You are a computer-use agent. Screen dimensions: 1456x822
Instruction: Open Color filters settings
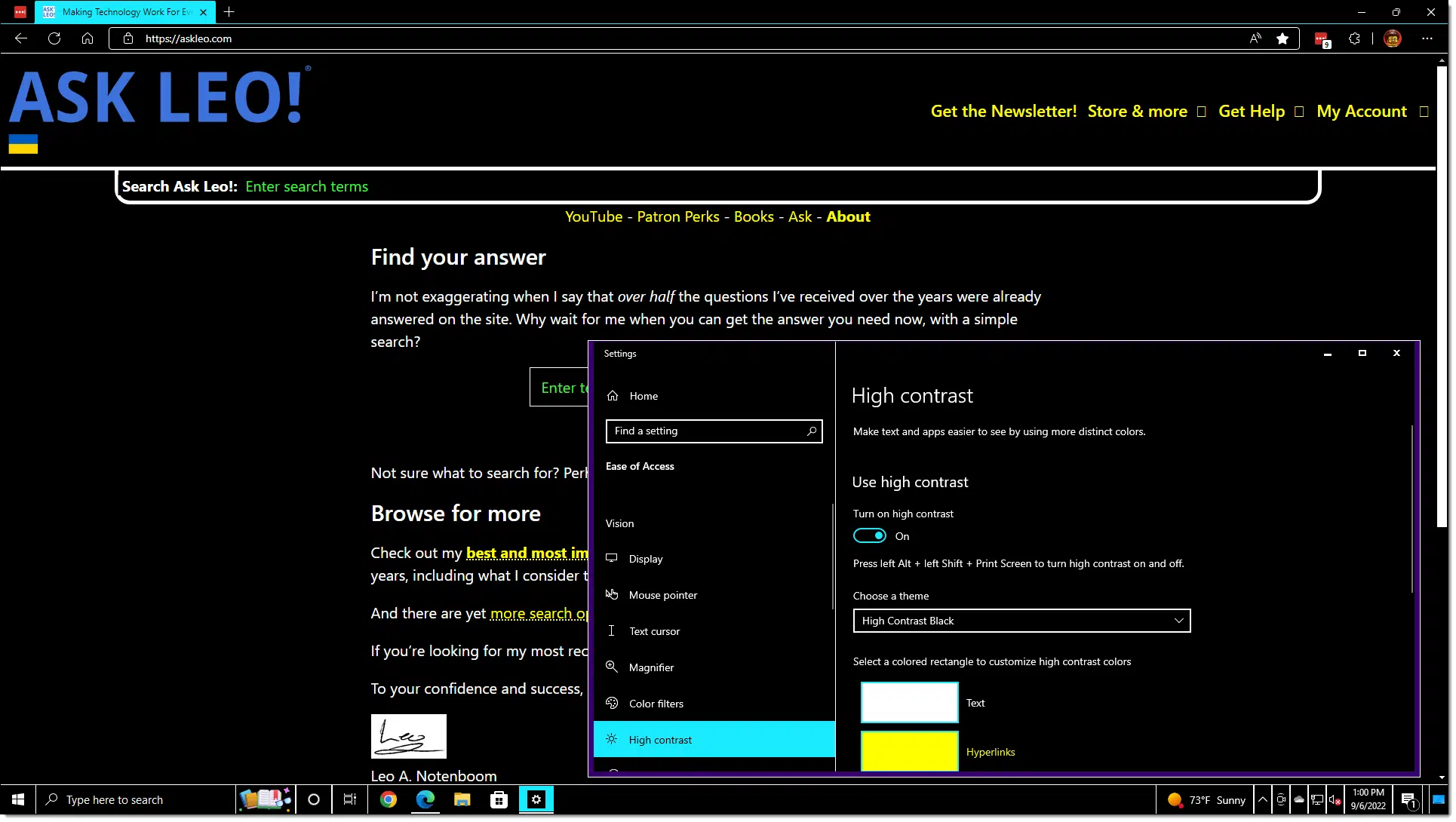[x=714, y=704]
